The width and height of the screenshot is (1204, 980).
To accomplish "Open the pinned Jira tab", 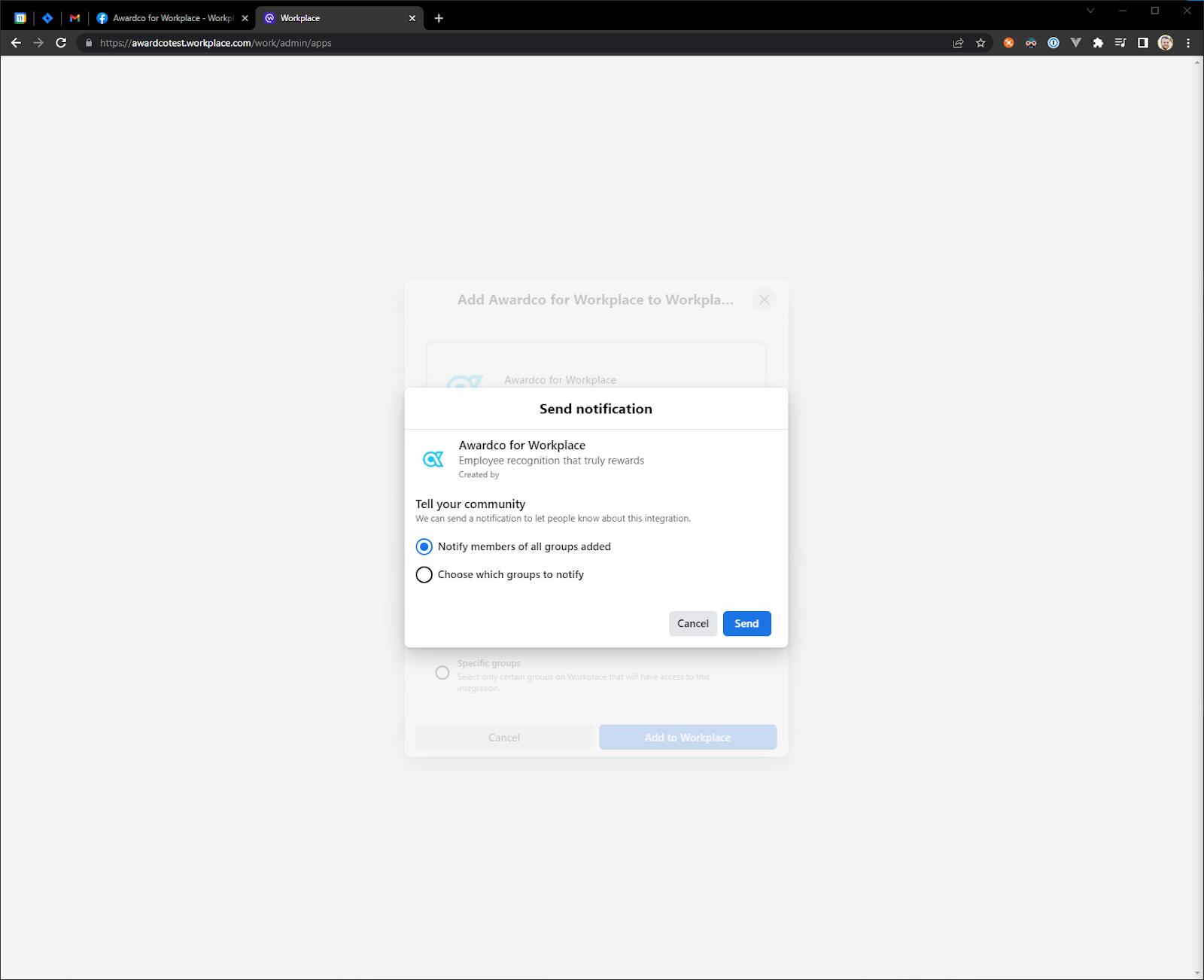I will coord(47,18).
